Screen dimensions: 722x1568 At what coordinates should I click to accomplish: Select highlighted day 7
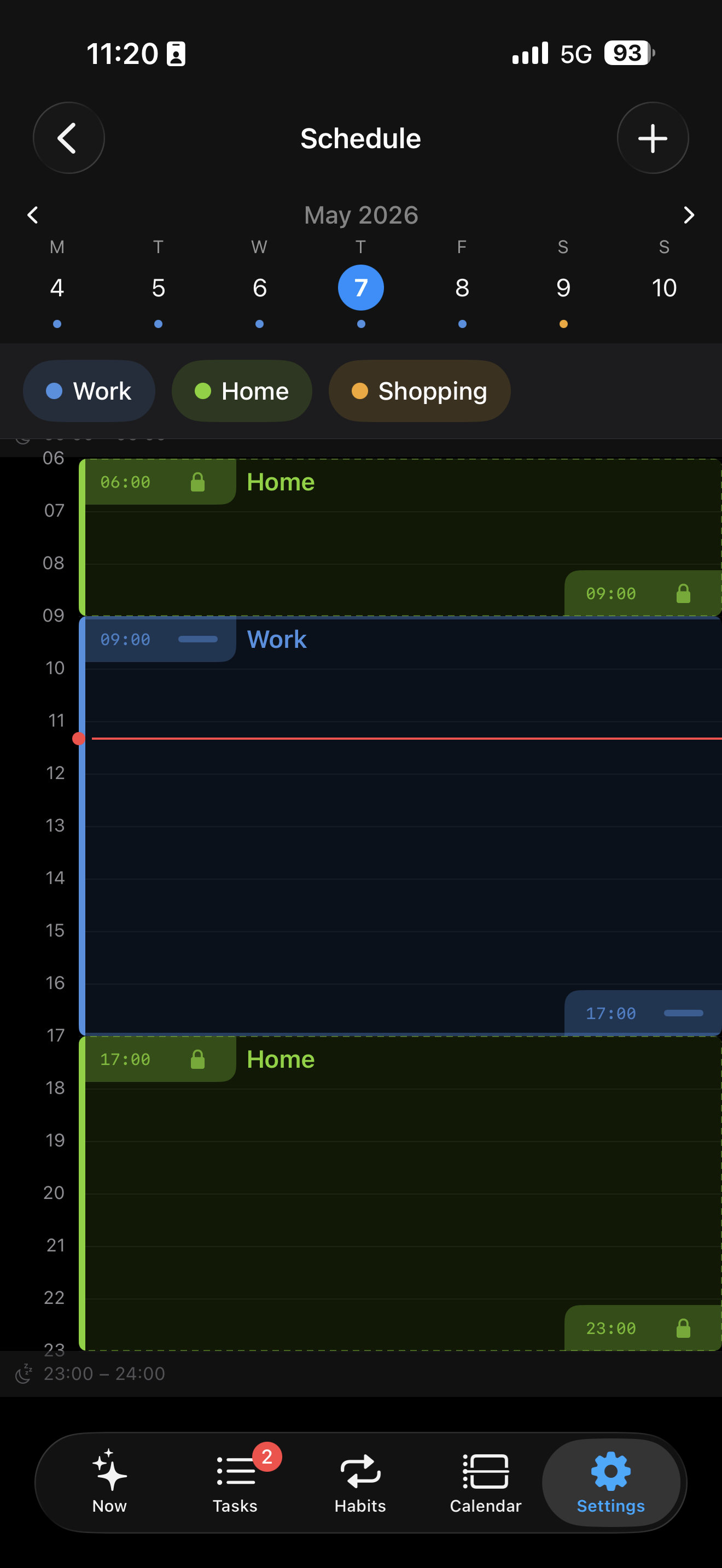point(361,288)
